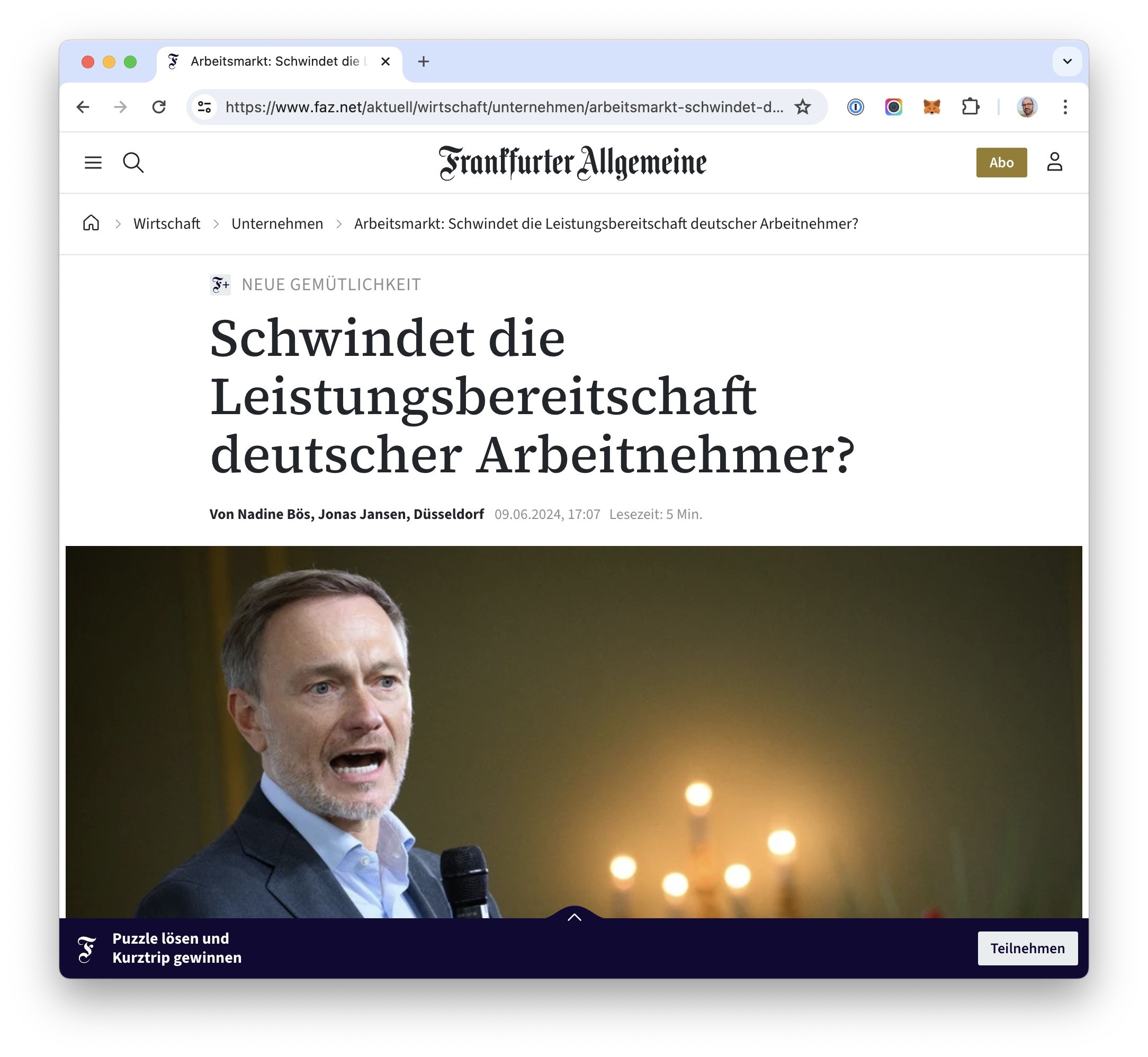Open the site search magnifier
Screen dimensions: 1148x1057
click(x=133, y=163)
